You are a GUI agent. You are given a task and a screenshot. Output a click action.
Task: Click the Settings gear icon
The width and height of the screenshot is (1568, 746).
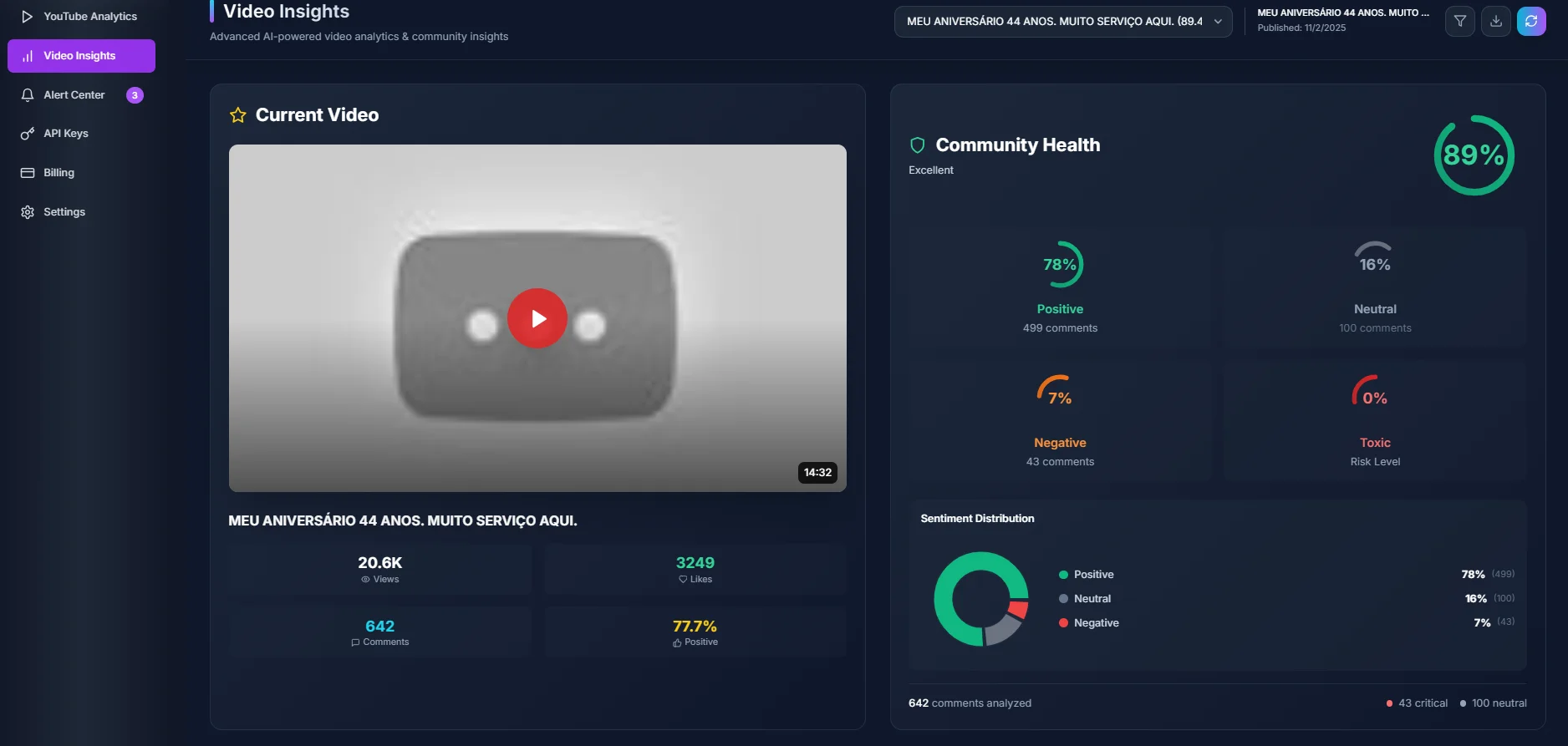point(28,212)
